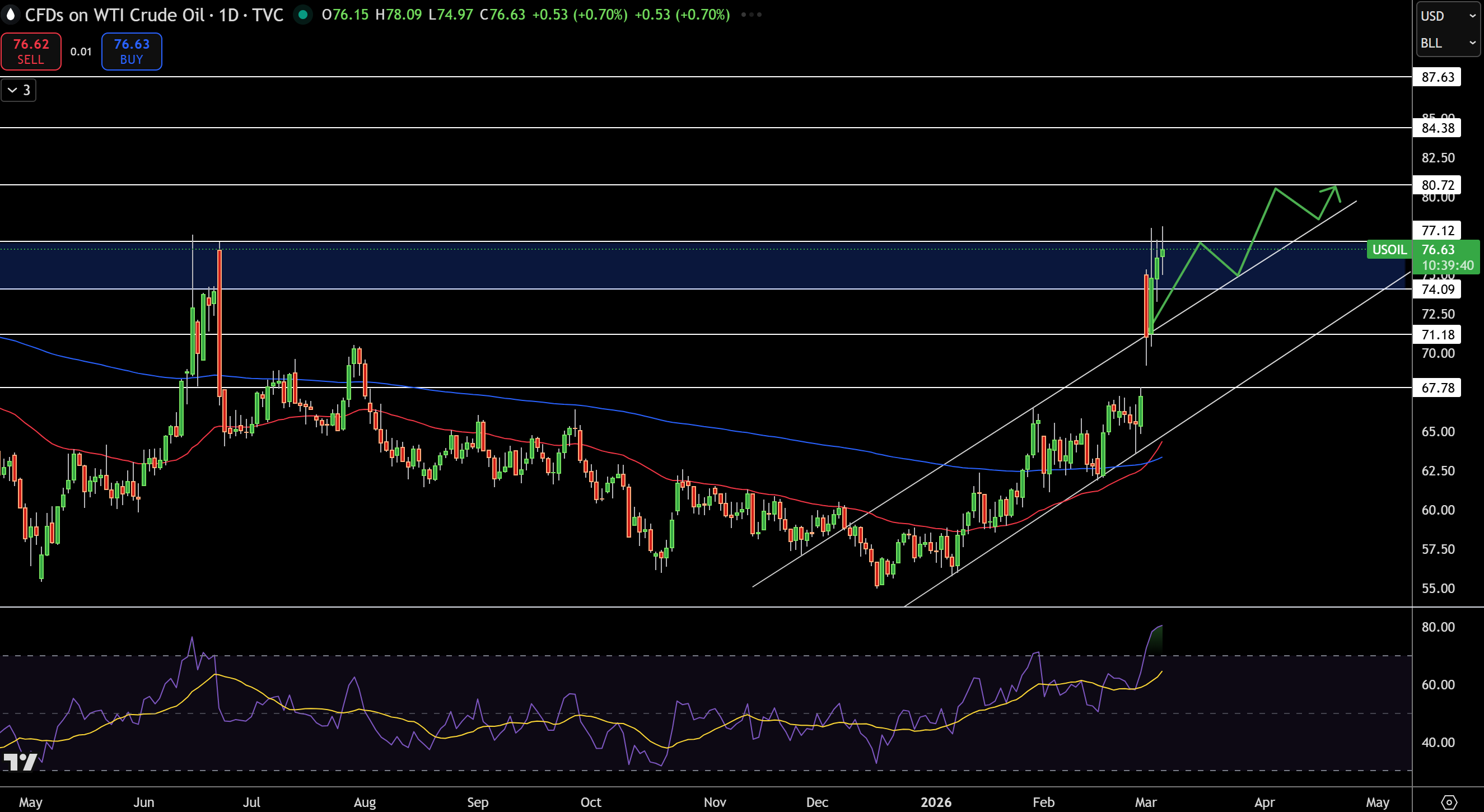This screenshot has height=812, width=1484.
Task: Open chart settings gear at bottom right
Action: pyautogui.click(x=1448, y=801)
